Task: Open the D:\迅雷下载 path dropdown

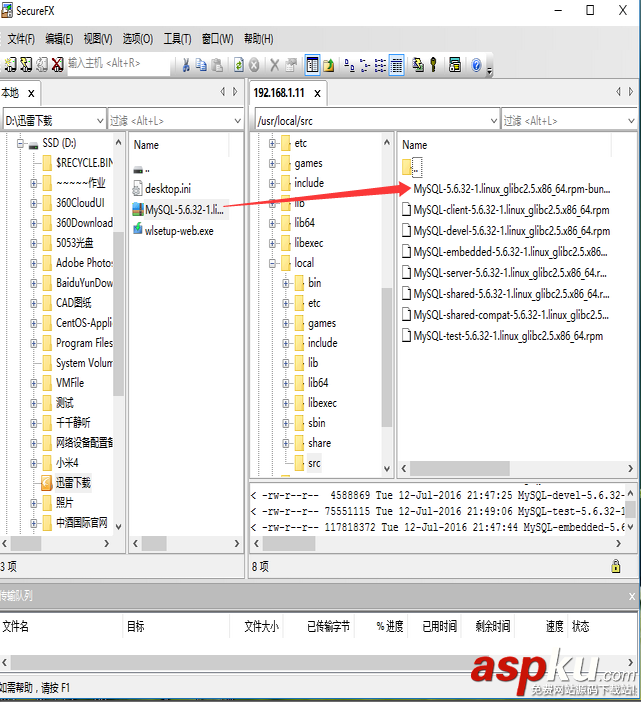Action: pyautogui.click(x=100, y=120)
